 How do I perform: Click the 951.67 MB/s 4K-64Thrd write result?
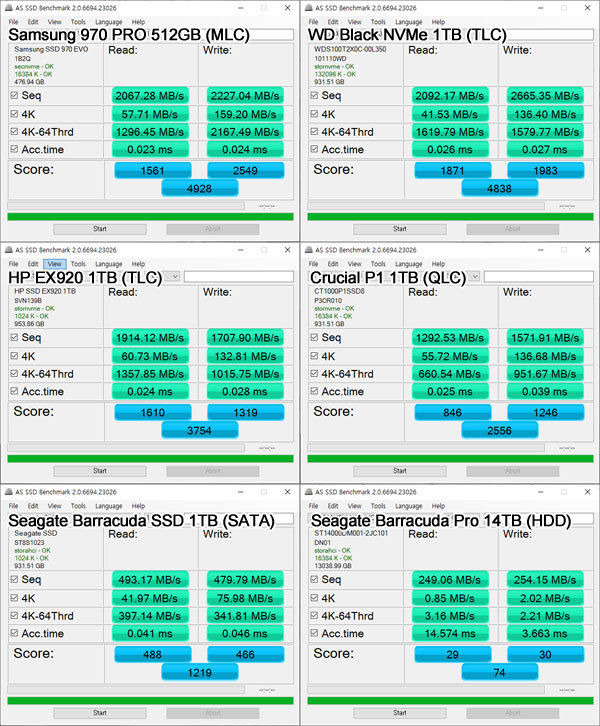545,374
